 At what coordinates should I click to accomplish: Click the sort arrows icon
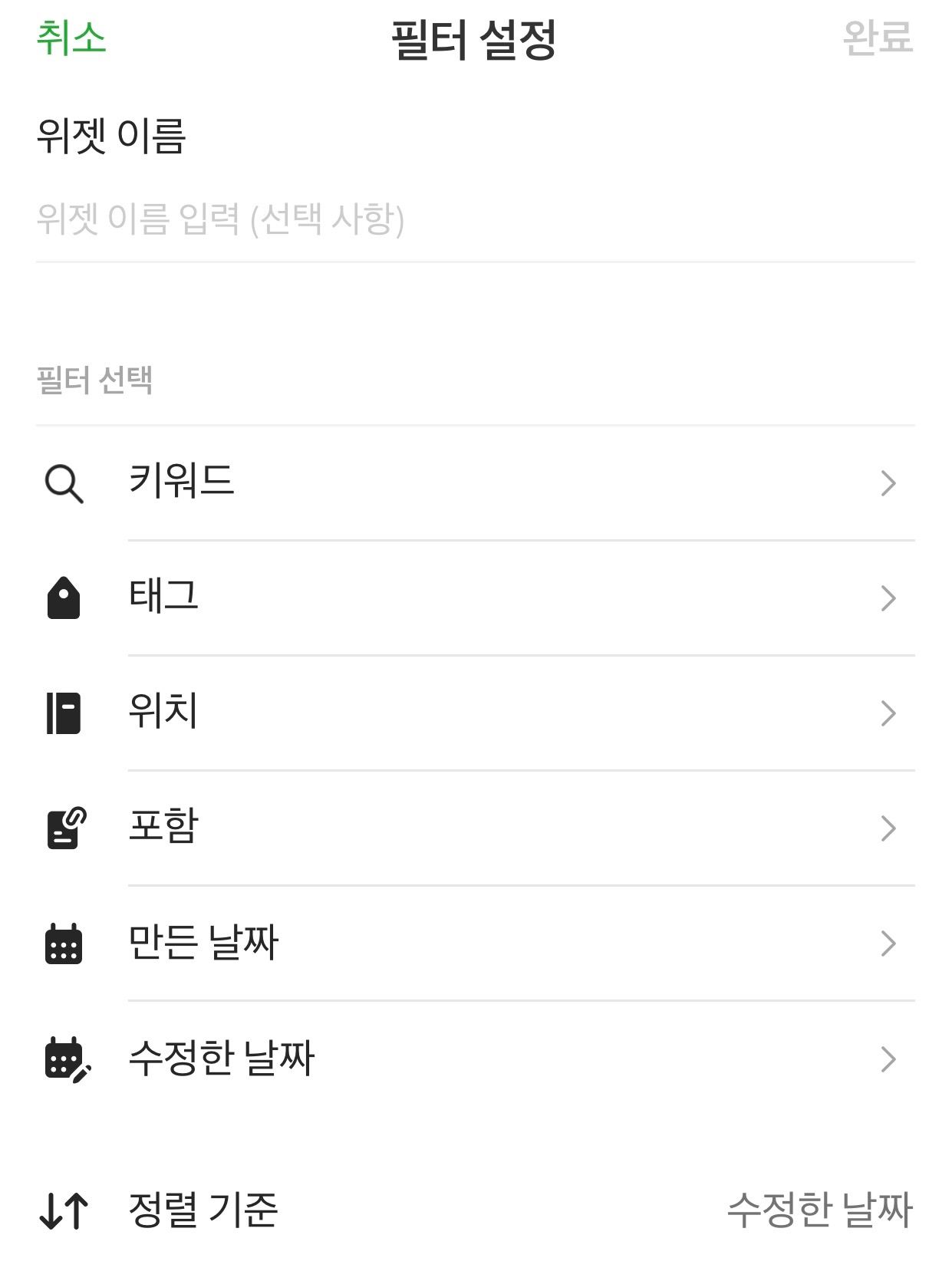[x=64, y=1211]
